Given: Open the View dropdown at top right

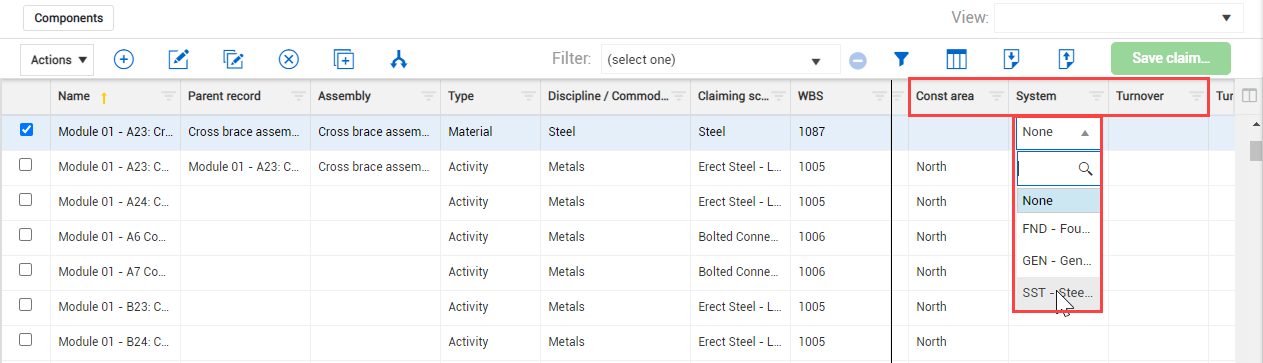Looking at the screenshot, I should coord(1118,17).
